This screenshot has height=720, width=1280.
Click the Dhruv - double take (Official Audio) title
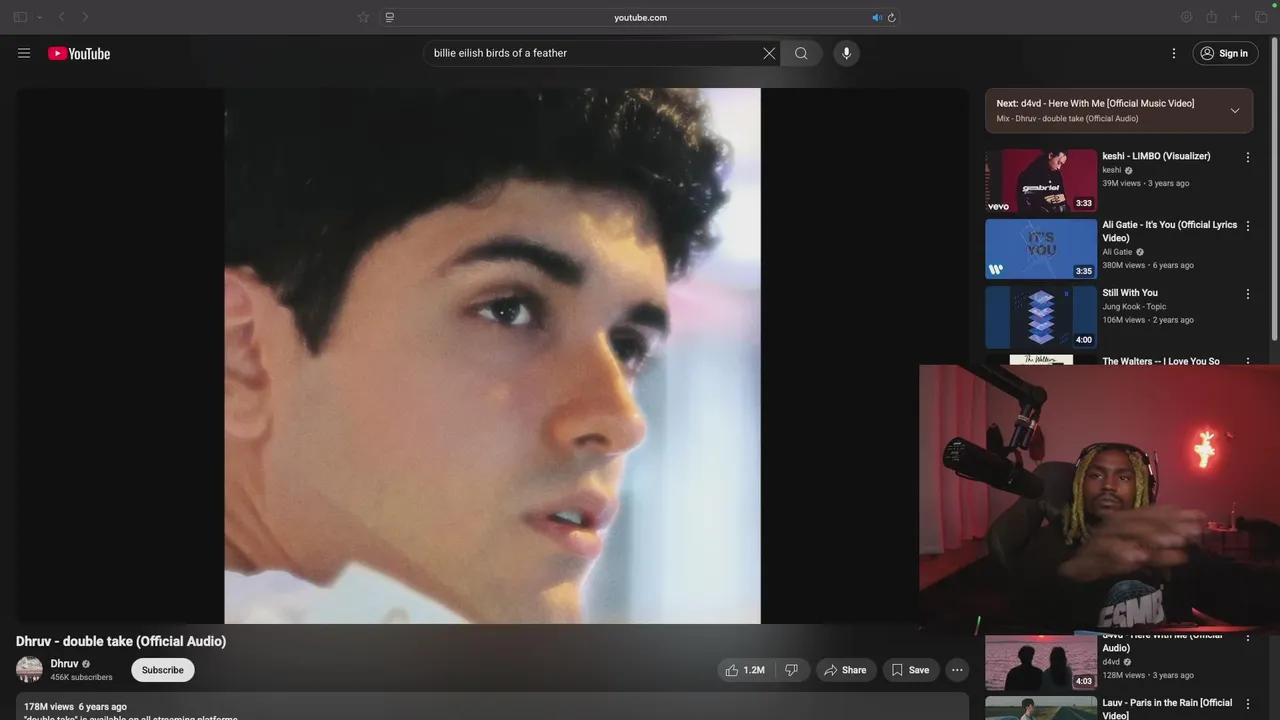pyautogui.click(x=121, y=641)
